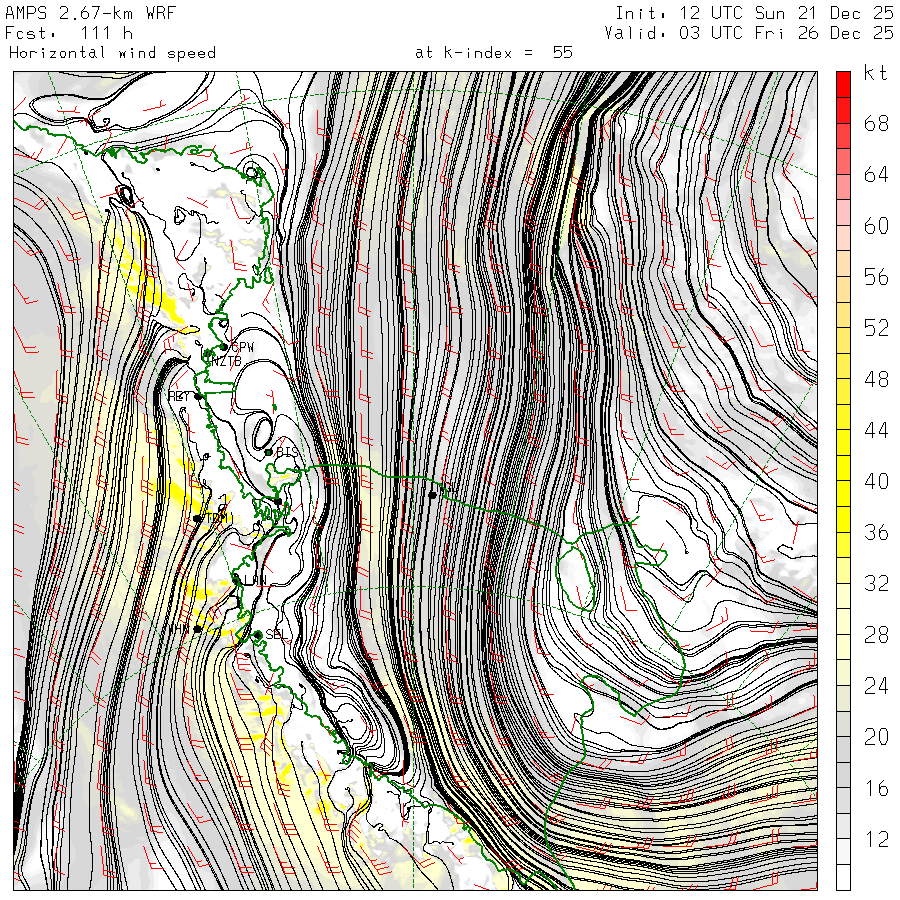Screen dimensions: 900x900
Task: Click the WHM station marker dot
Action: (x=197, y=628)
